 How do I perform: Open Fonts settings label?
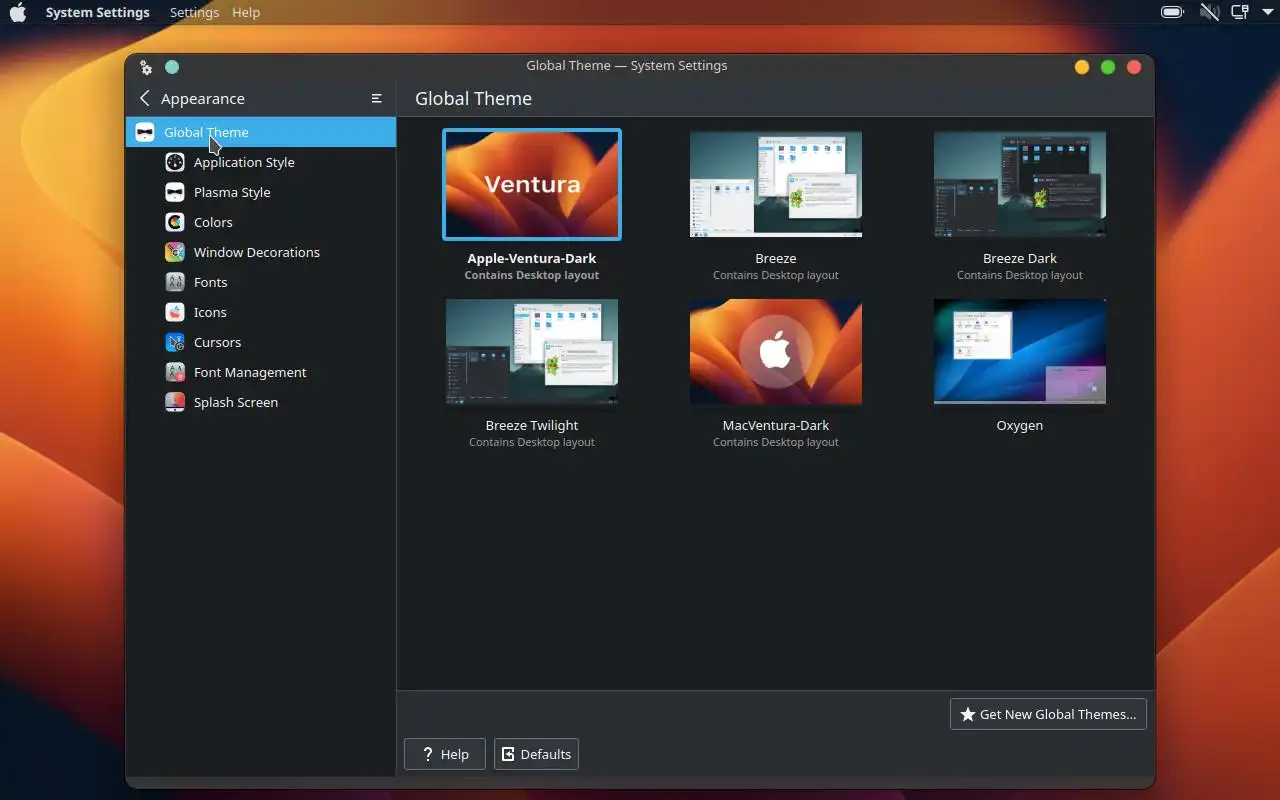(x=210, y=282)
